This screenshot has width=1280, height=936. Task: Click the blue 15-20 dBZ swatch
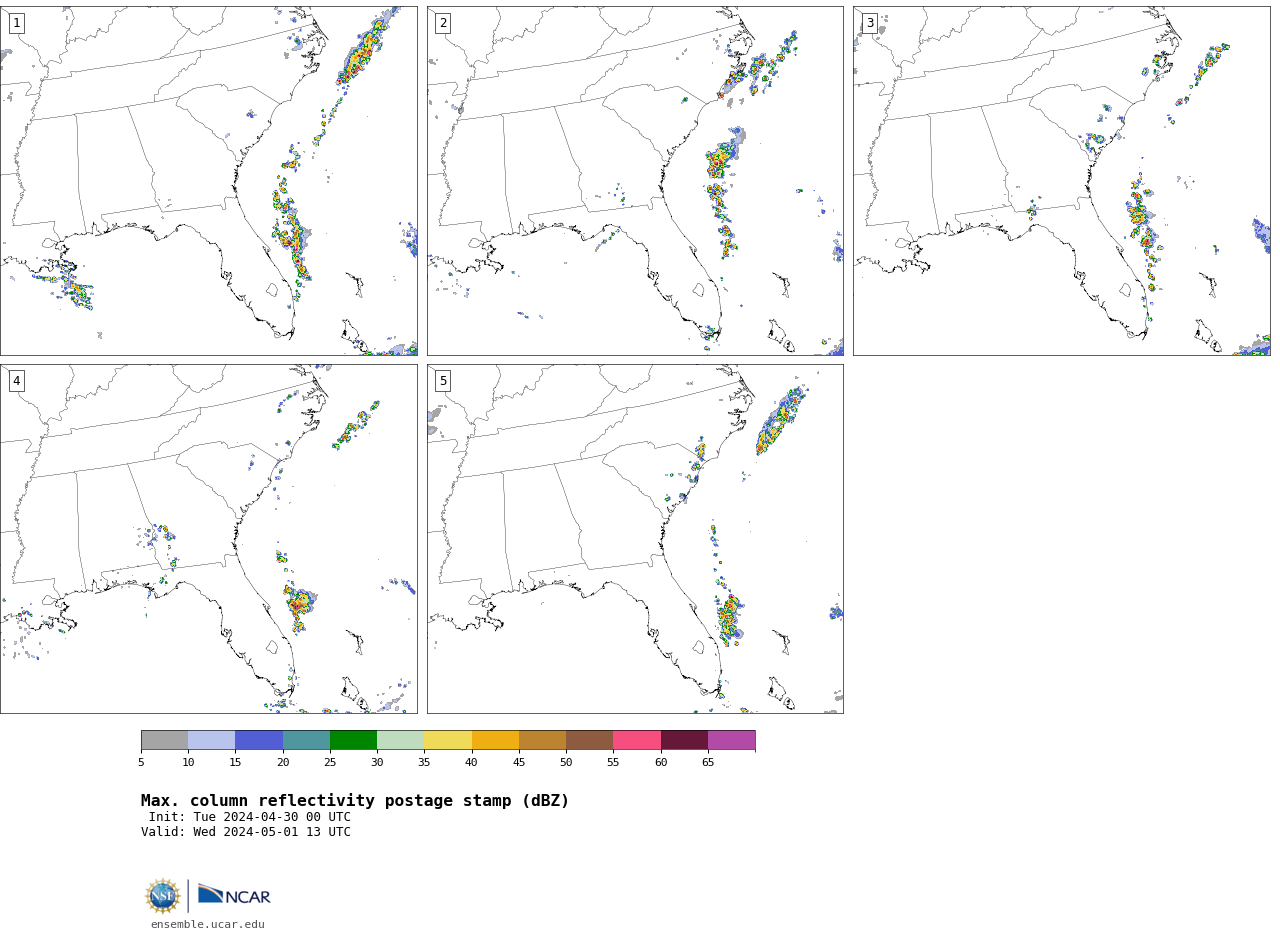coord(259,740)
